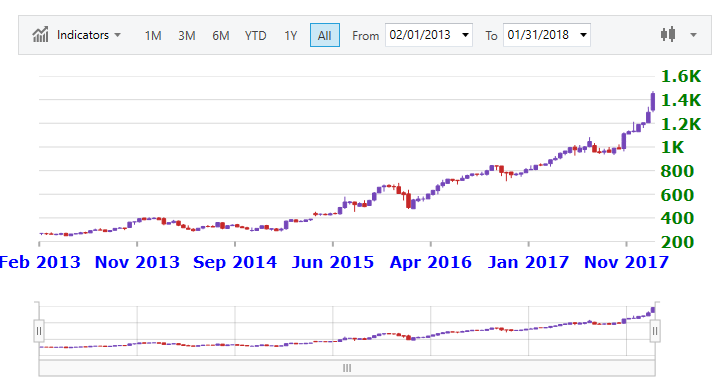The width and height of the screenshot is (717, 390).
Task: Open the To date picker arrow
Action: (583, 35)
